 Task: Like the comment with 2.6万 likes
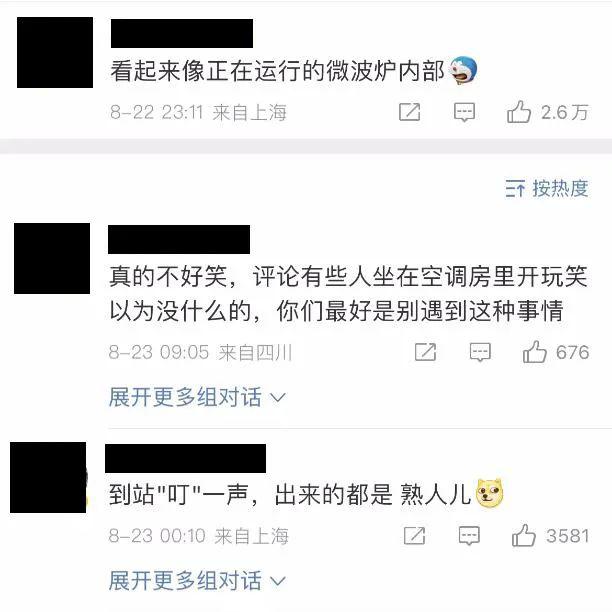[519, 112]
